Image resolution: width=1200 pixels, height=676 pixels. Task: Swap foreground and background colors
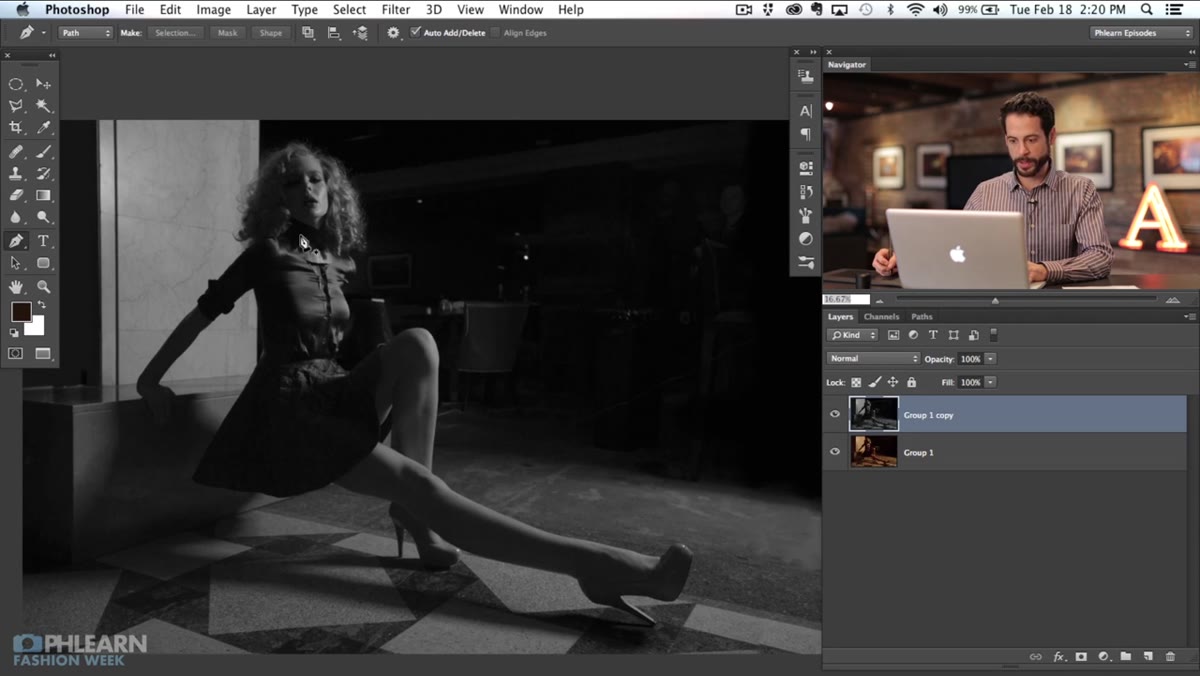[x=42, y=305]
